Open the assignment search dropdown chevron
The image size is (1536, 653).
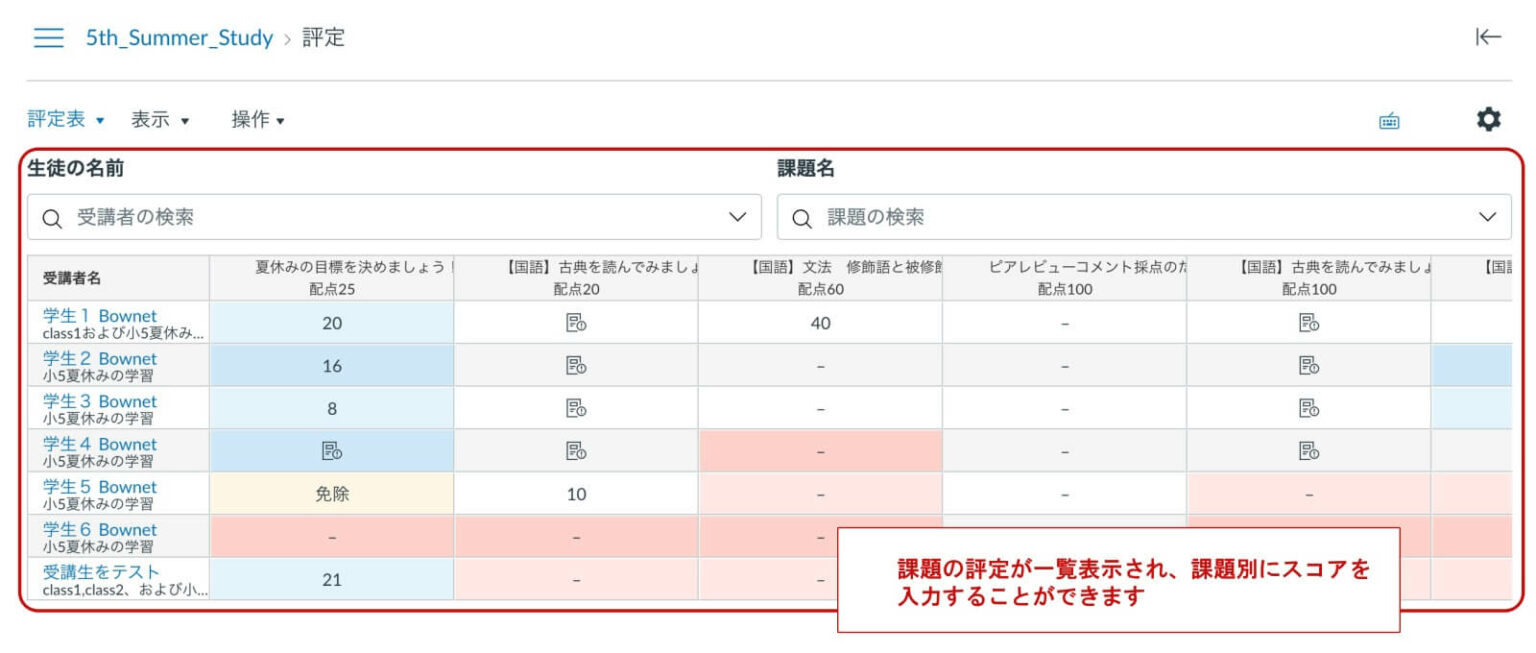(x=1489, y=216)
